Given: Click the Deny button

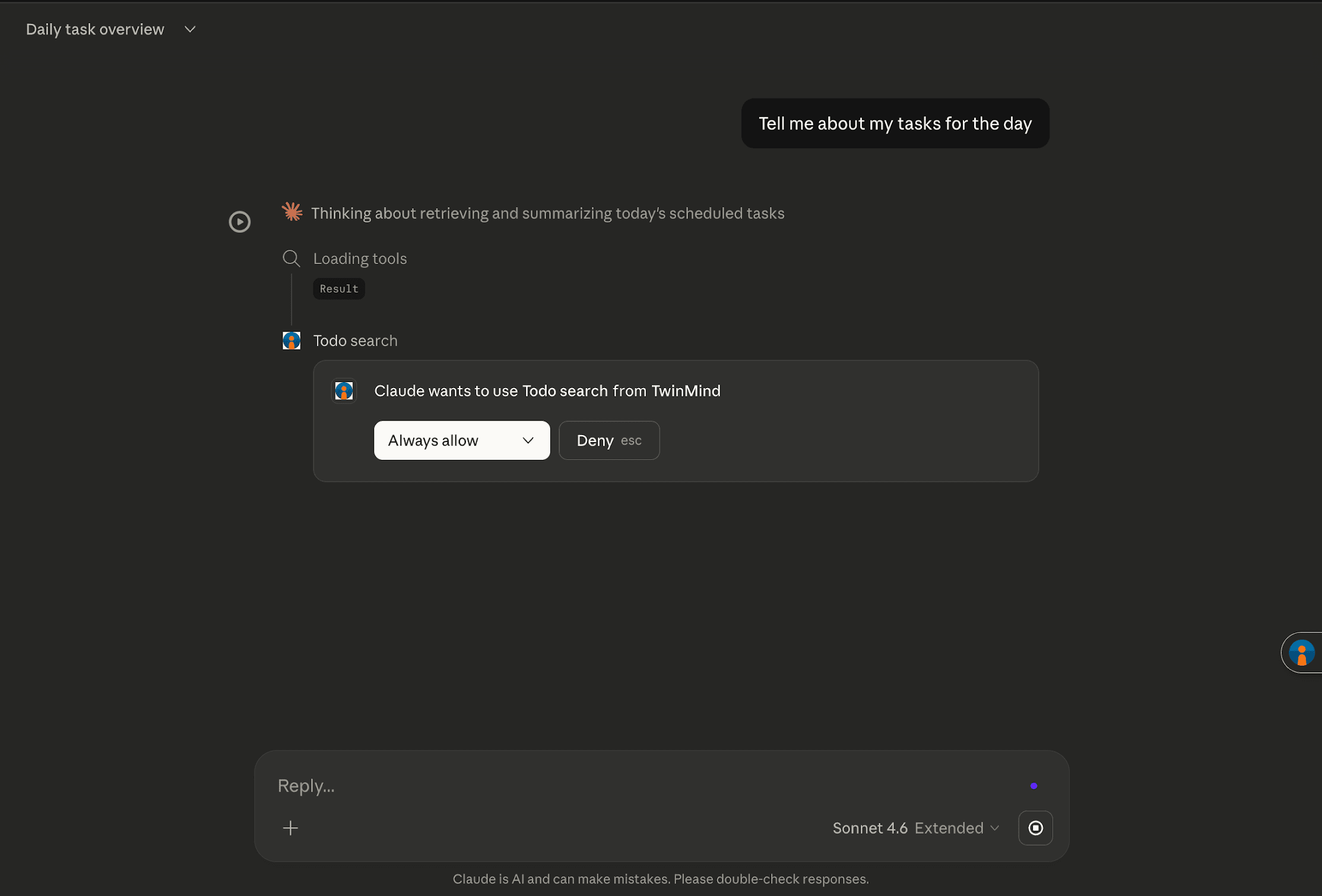Looking at the screenshot, I should (608, 440).
